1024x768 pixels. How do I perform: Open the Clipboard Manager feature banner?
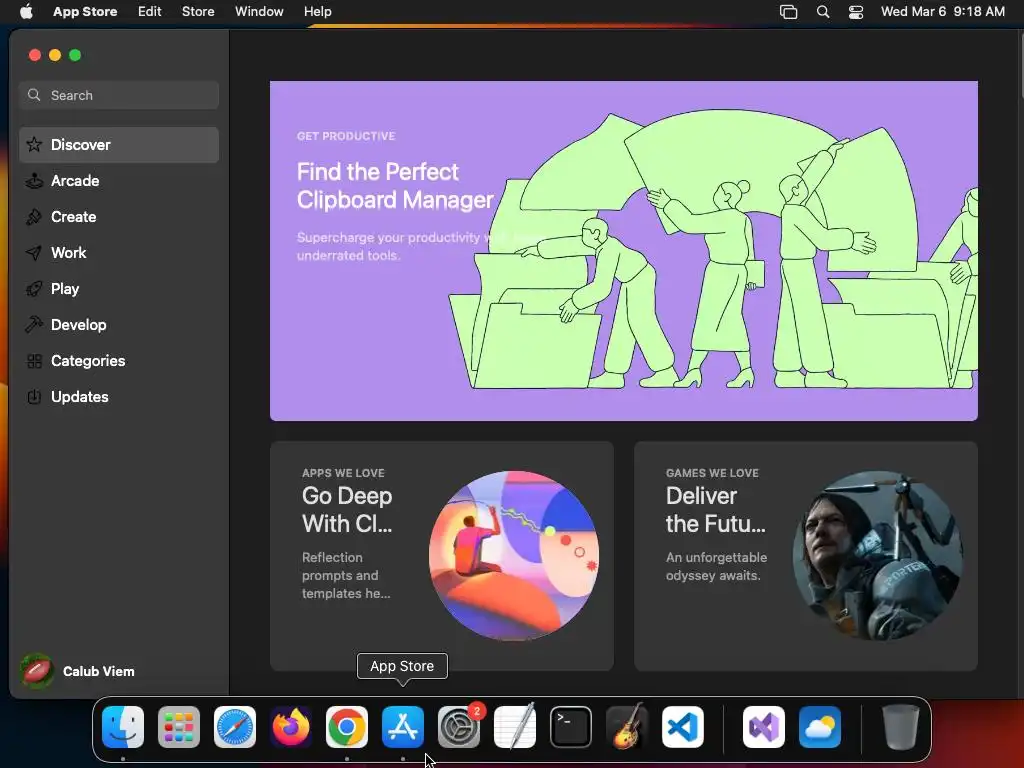[624, 251]
